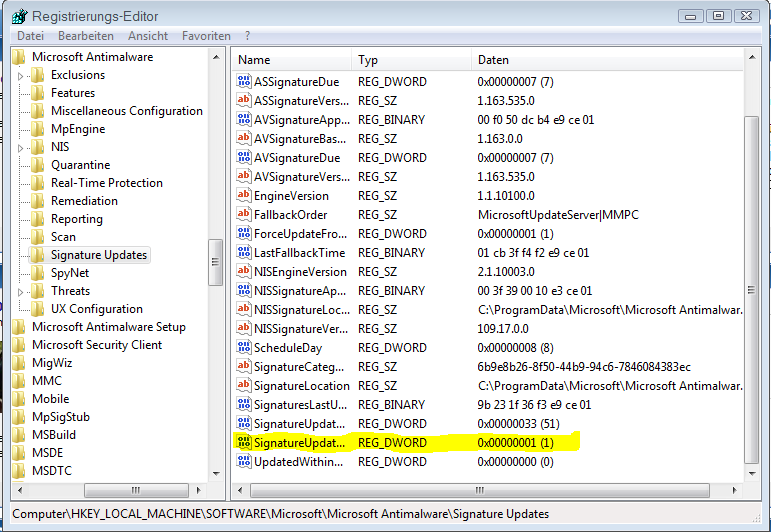Open the Ansicht menu
771x532 pixels.
(x=148, y=36)
